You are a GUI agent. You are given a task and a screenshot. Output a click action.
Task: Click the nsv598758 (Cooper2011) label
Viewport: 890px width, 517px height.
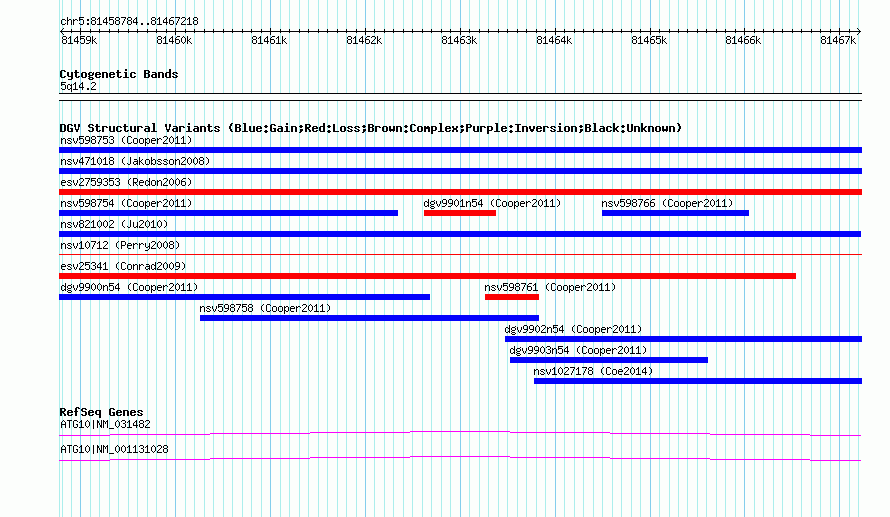265,308
